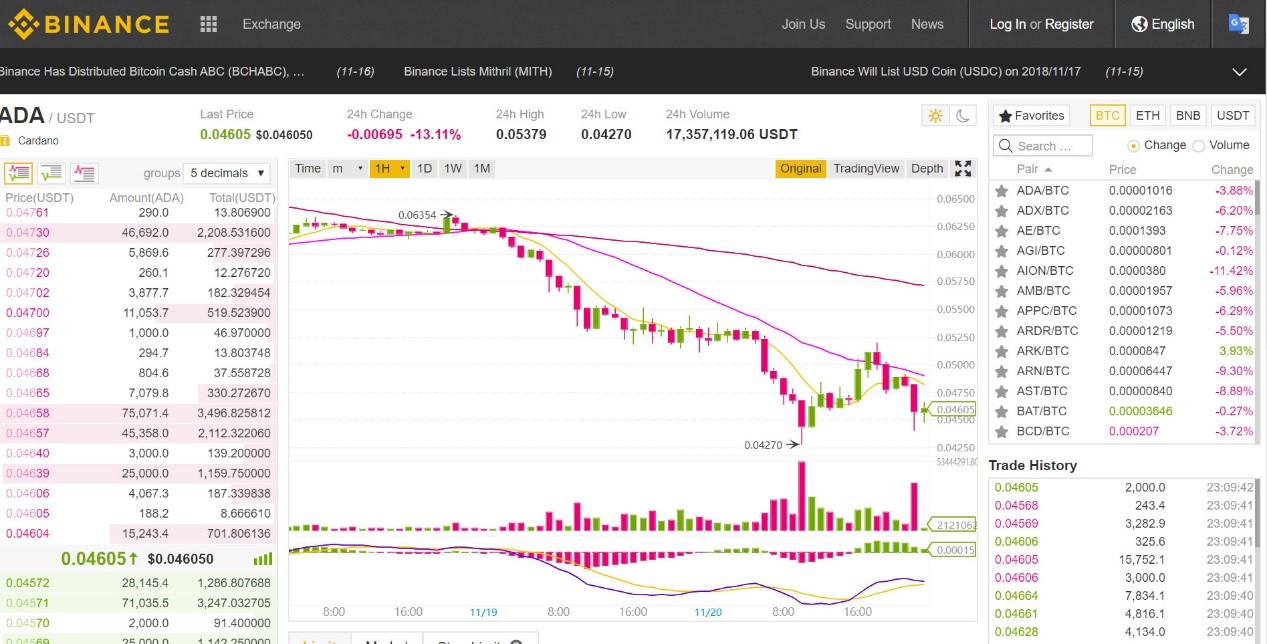Viewport: 1267px width, 644px height.
Task: Click the market pair Search field
Action: 1043,146
